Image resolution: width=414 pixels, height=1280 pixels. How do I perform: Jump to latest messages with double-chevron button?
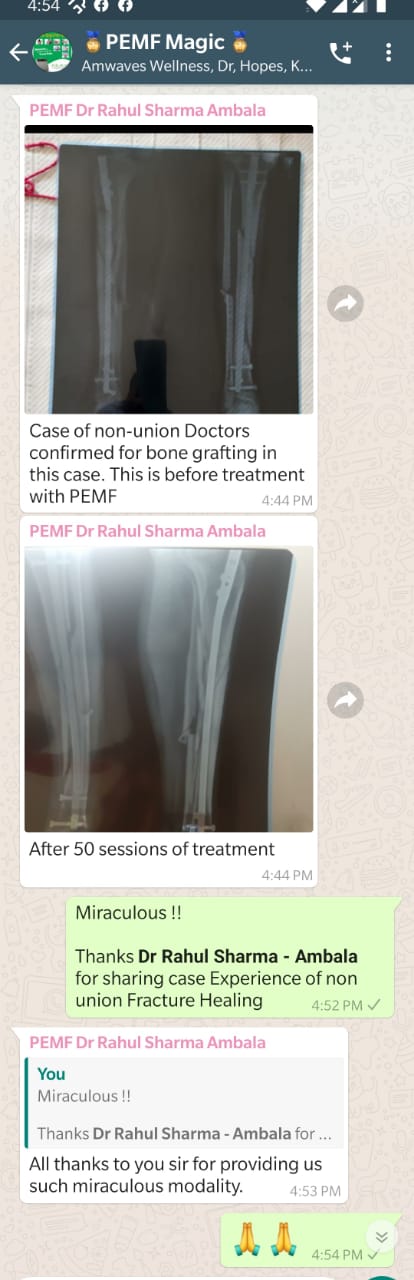coord(380,1237)
